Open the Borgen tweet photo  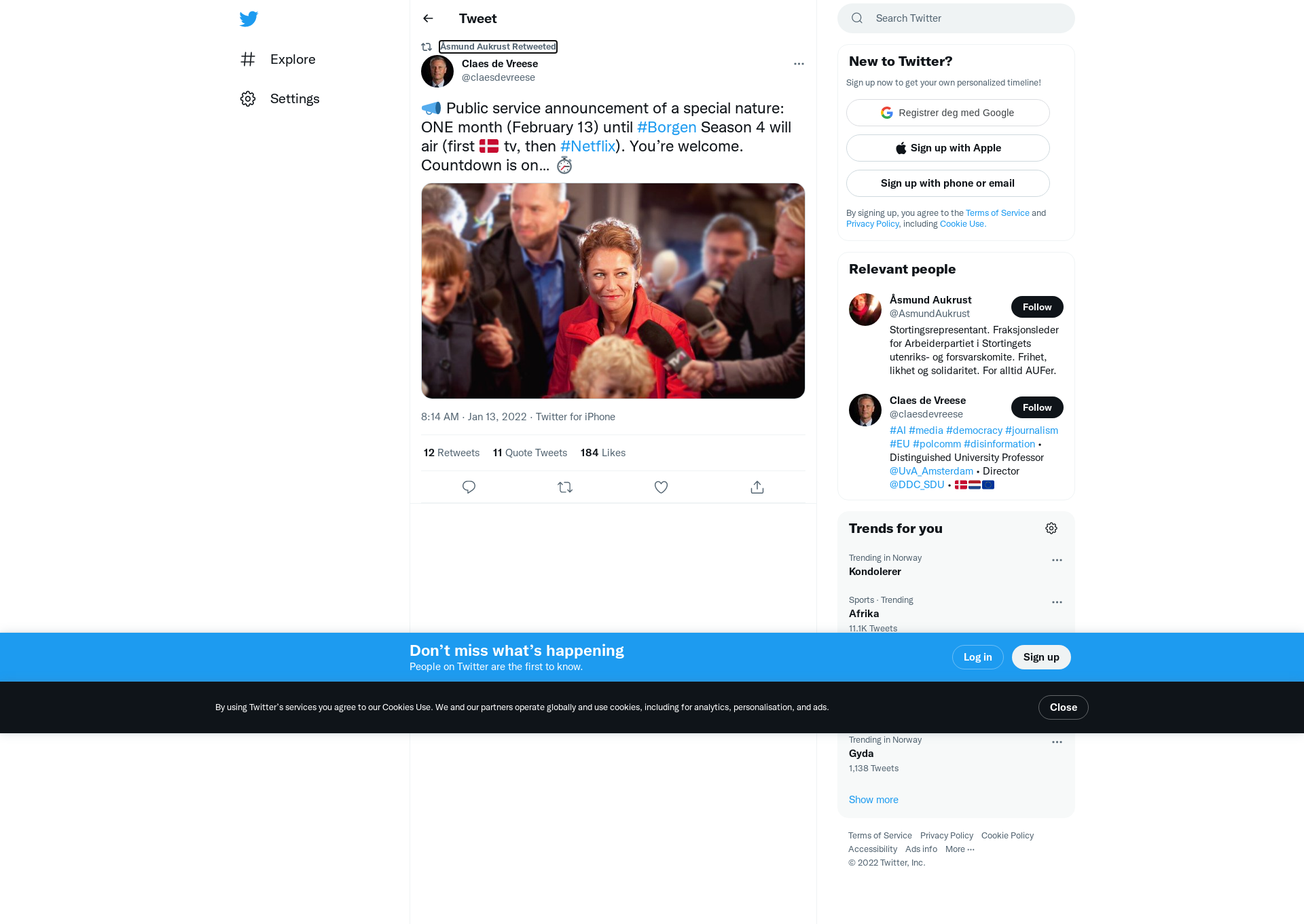point(613,291)
